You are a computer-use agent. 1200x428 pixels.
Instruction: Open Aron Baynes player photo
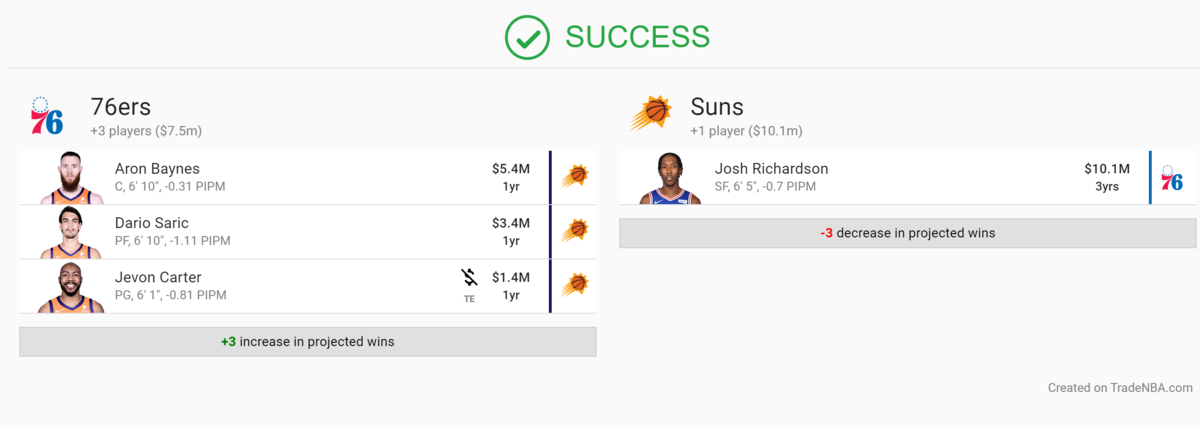pyautogui.click(x=72, y=179)
